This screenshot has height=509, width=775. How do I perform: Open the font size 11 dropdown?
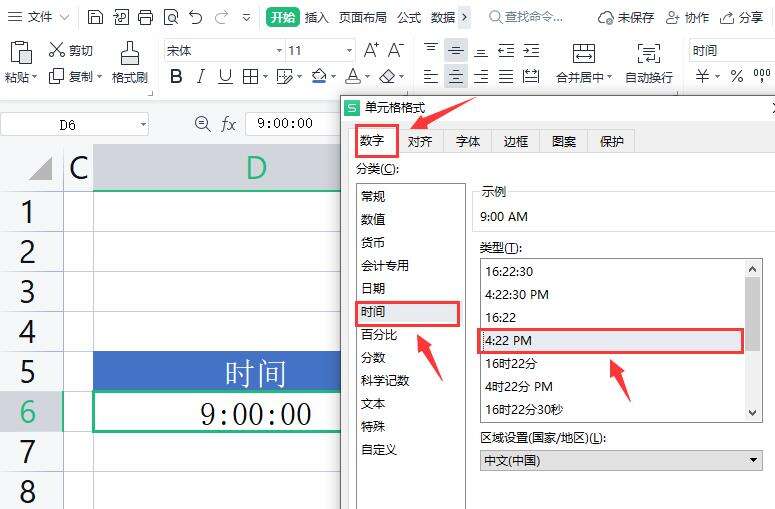[349, 50]
